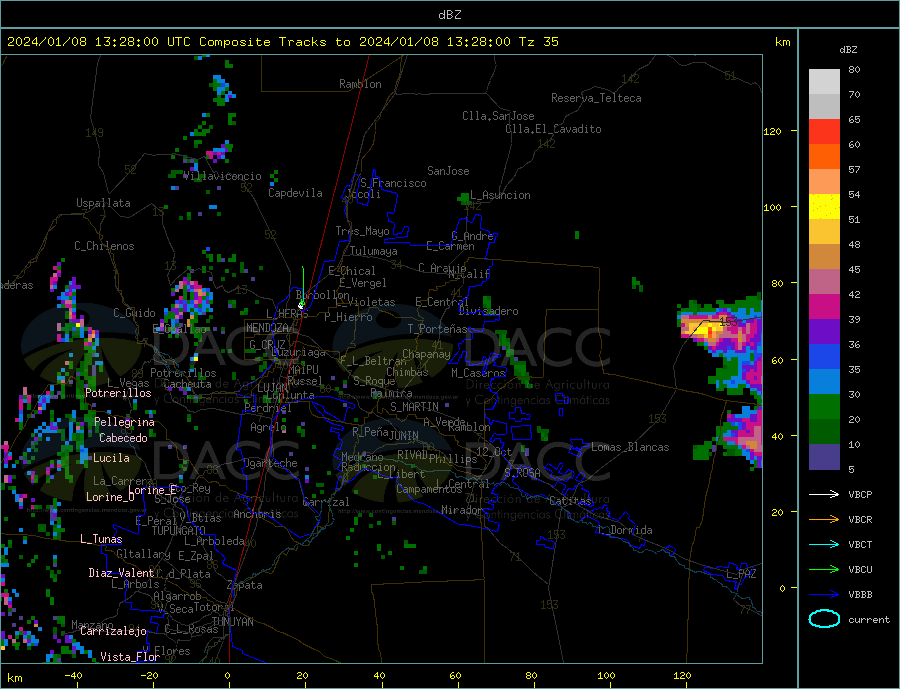Click the green VBCU arrow in legend
Viewport: 900px width, 689px height.
[824, 570]
